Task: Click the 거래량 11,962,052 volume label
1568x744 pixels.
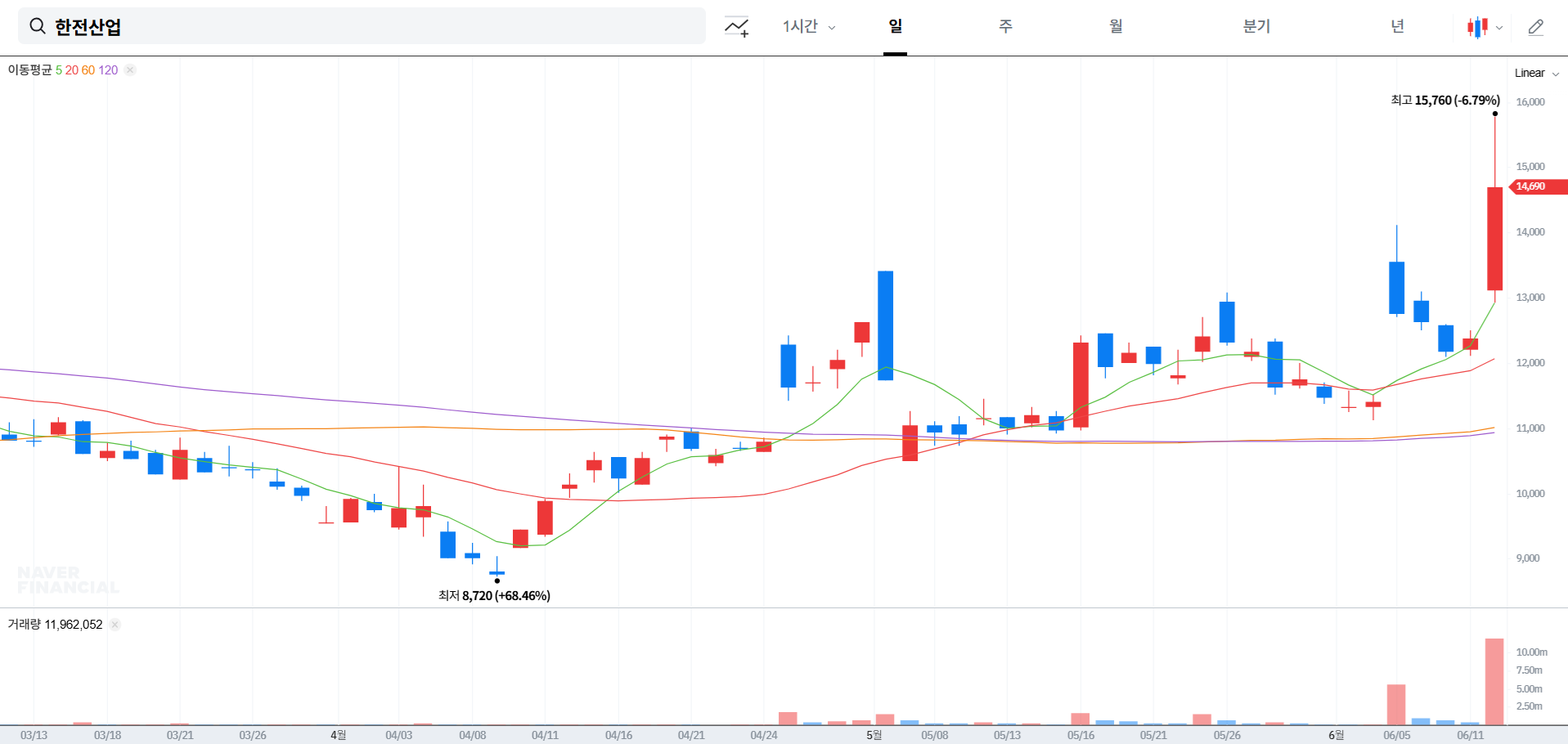Action: pos(55,625)
